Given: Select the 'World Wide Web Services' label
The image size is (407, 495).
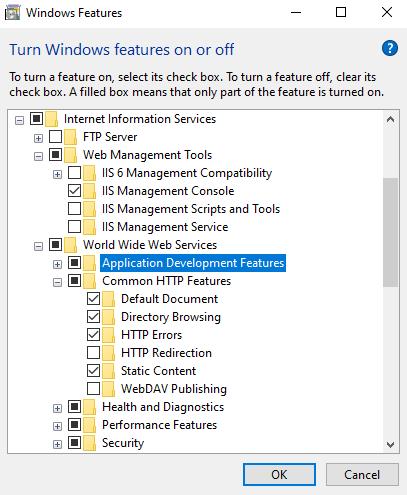Looking at the screenshot, I should (150, 245).
